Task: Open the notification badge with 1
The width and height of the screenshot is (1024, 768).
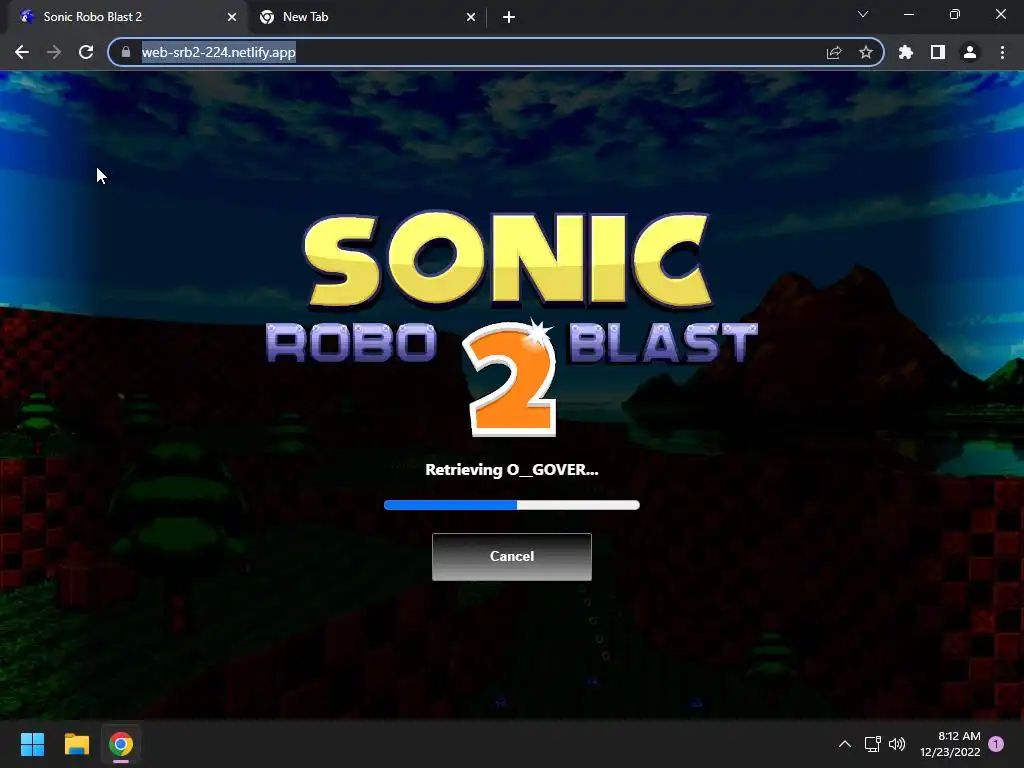Action: 996,744
